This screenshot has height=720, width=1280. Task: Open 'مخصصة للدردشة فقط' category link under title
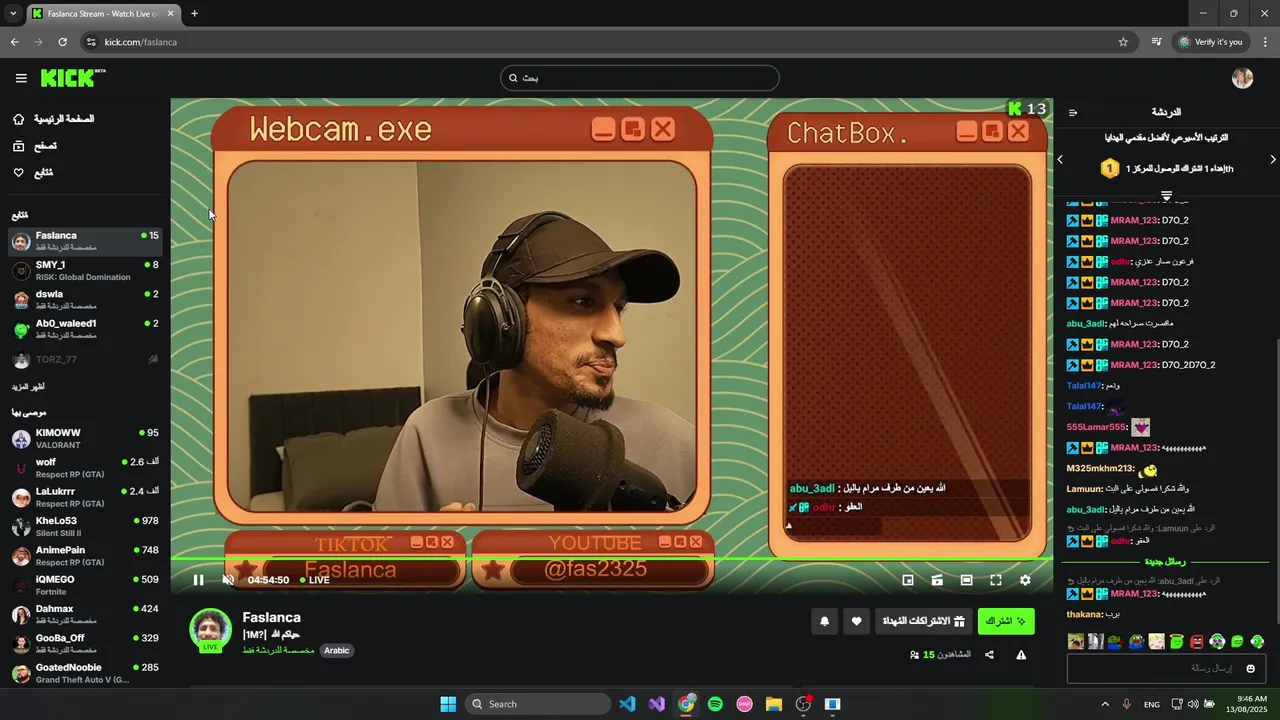click(x=278, y=650)
